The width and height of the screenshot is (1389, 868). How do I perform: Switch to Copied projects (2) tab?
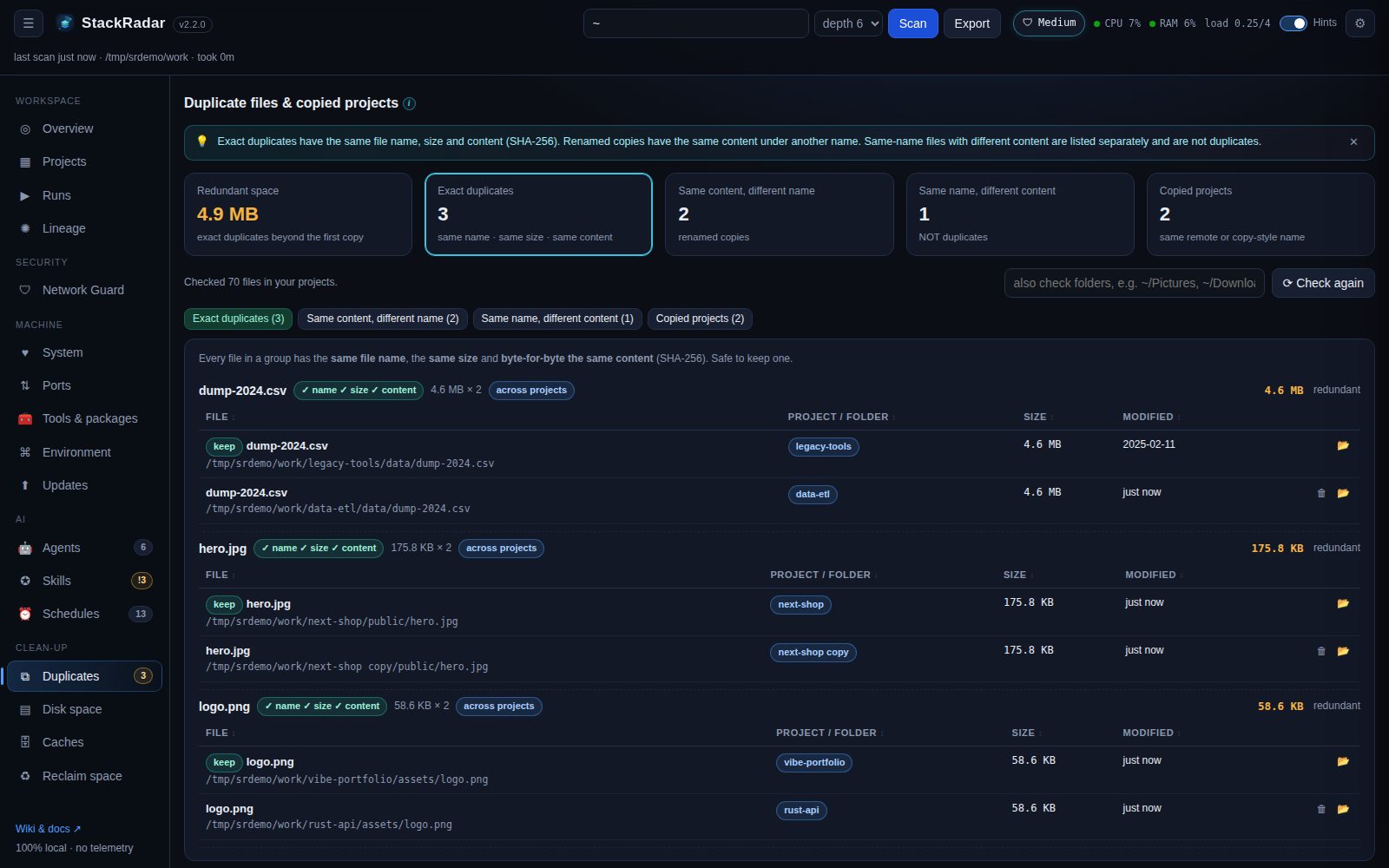(700, 319)
